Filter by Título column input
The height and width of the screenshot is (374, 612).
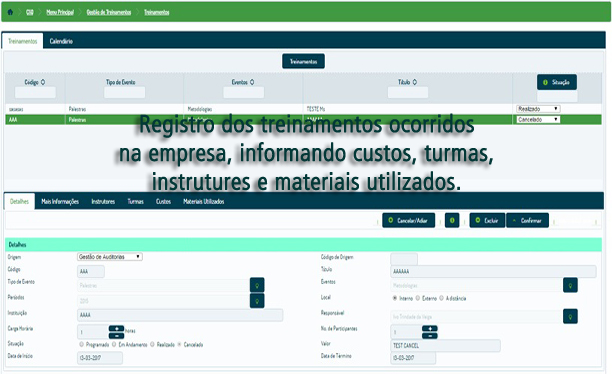(408, 93)
